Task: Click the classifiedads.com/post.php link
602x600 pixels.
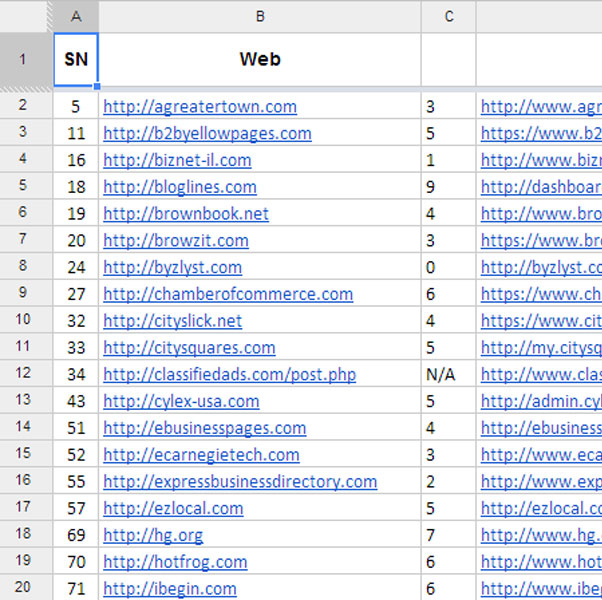Action: tap(229, 375)
